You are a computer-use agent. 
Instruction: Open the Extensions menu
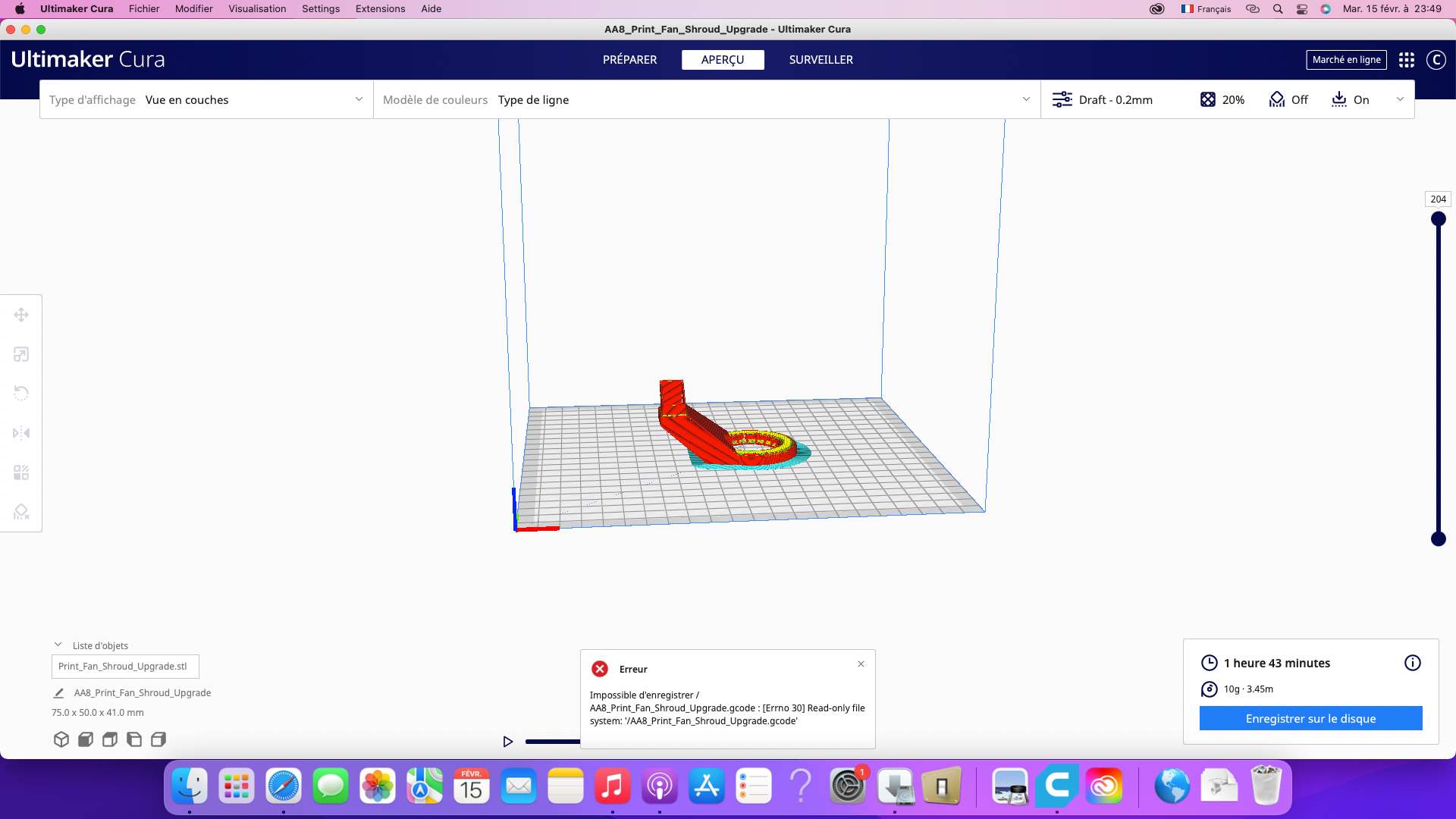tap(380, 9)
